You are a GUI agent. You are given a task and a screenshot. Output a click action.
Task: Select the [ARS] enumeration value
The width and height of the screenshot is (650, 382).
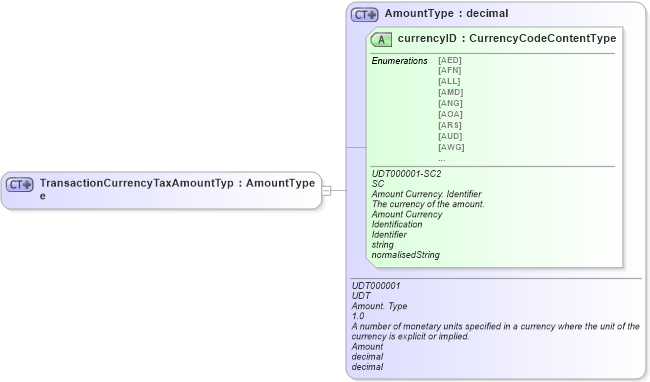[450, 125]
